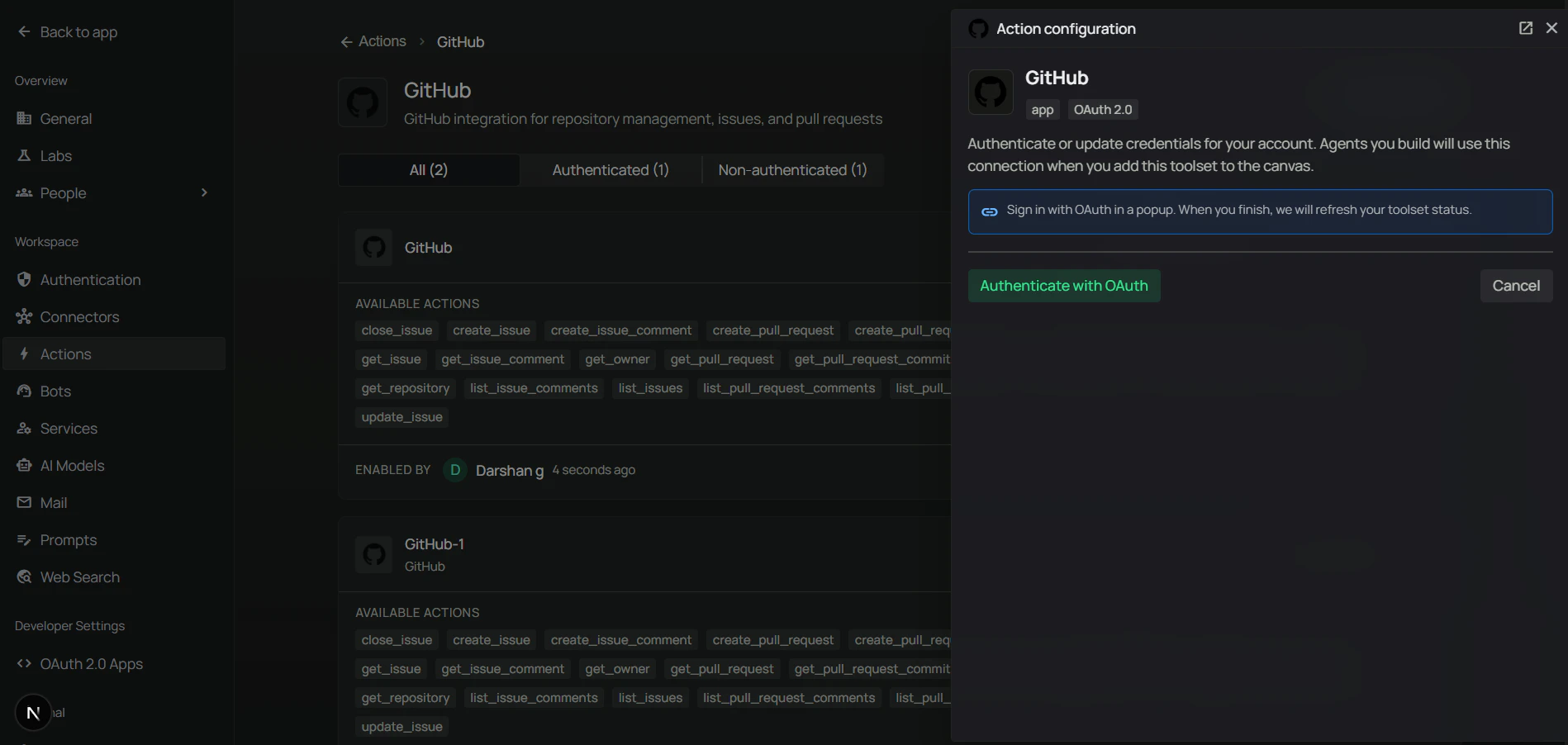Click the Prompts icon in sidebar

pos(24,539)
